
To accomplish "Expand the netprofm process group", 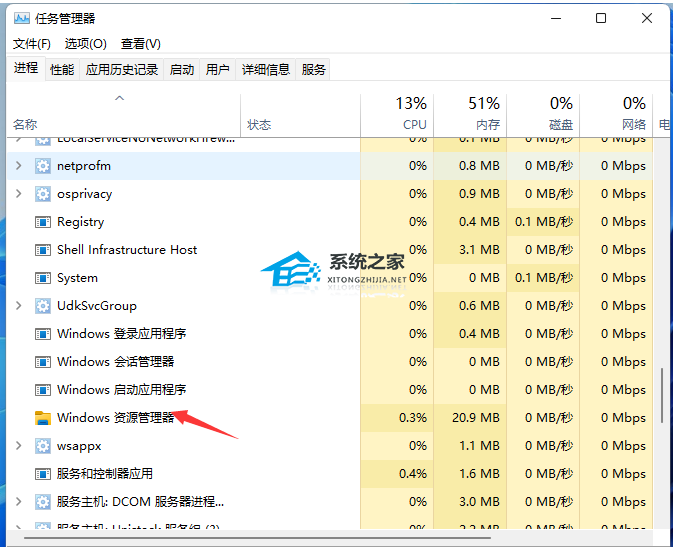I will 18,165.
